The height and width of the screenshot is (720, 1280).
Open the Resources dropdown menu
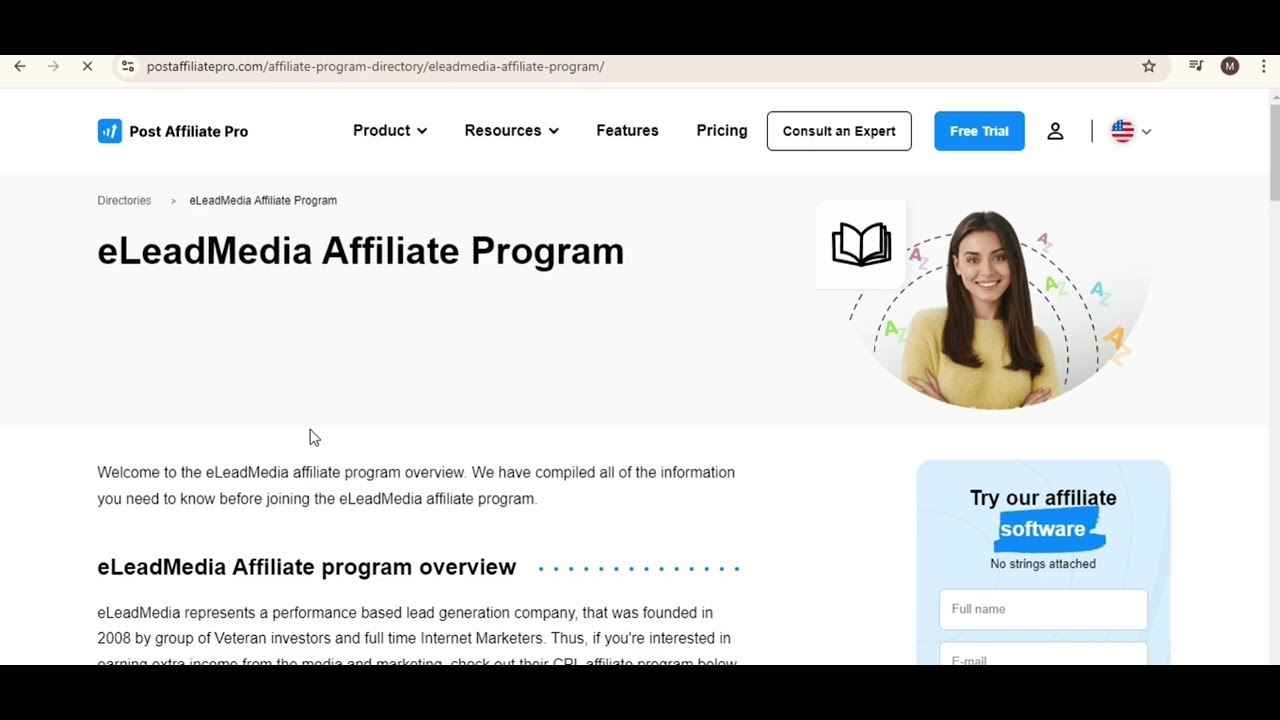click(x=511, y=131)
